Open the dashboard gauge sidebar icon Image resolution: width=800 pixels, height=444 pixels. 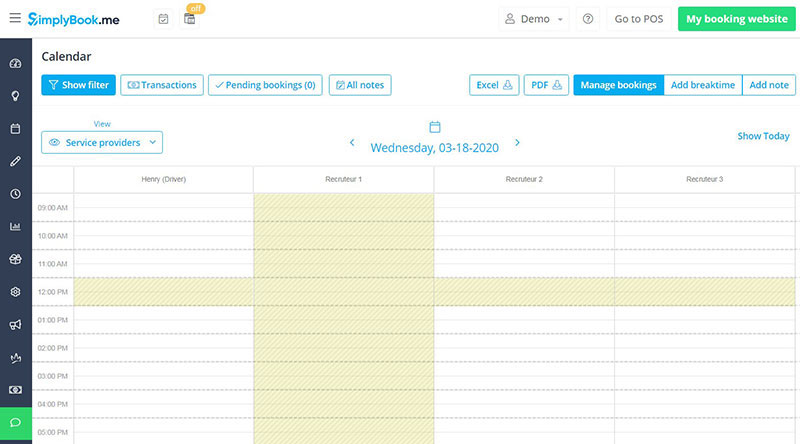pyautogui.click(x=15, y=63)
